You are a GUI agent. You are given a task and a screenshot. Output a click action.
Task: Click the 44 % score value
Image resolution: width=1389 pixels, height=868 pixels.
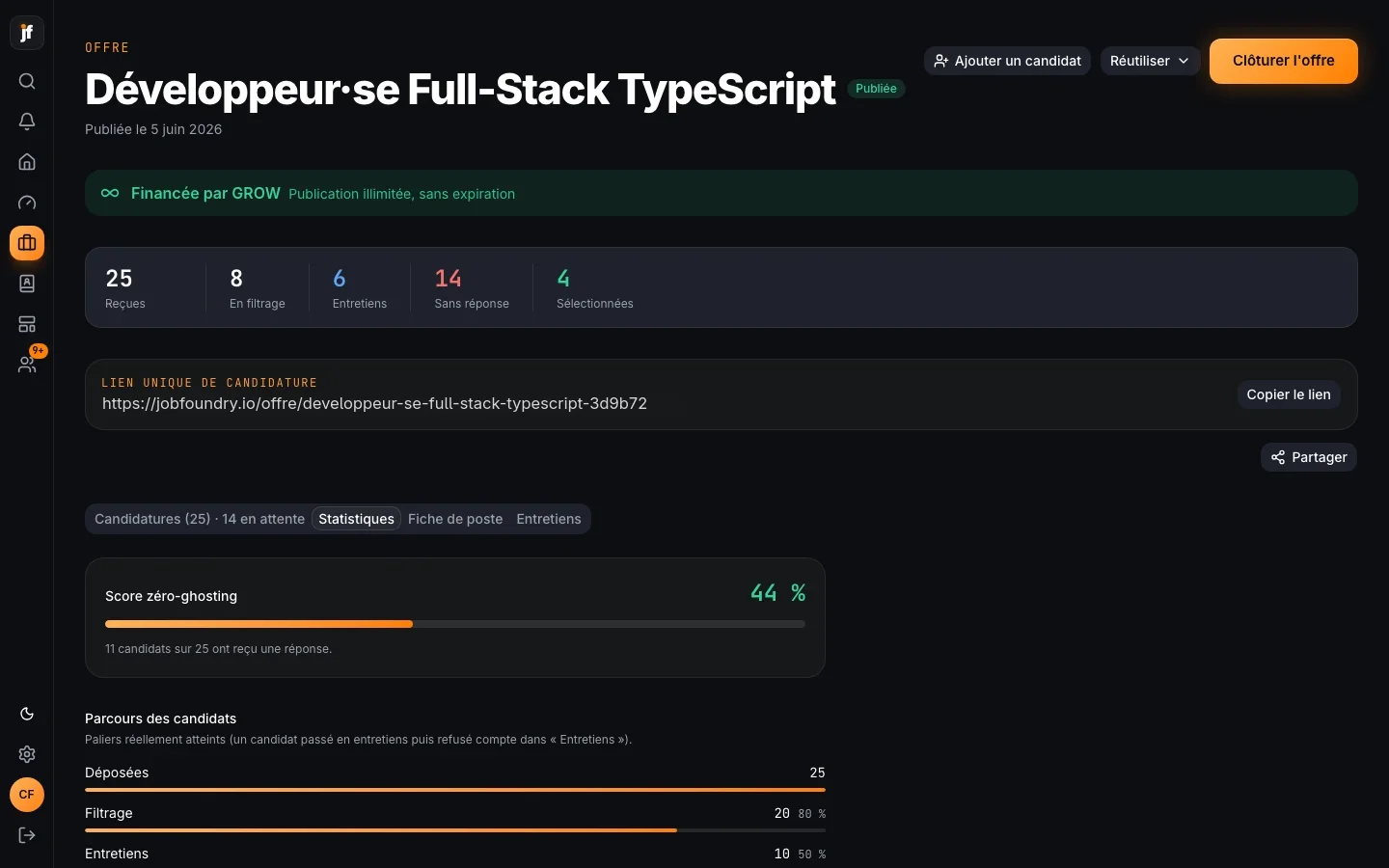coord(777,593)
